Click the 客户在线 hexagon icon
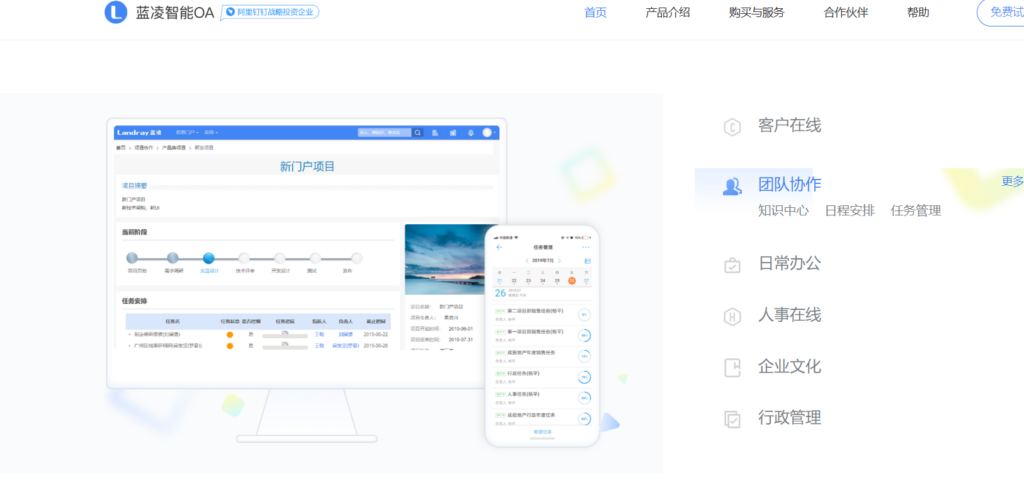Screen dimensions: 1024x497 [732, 126]
